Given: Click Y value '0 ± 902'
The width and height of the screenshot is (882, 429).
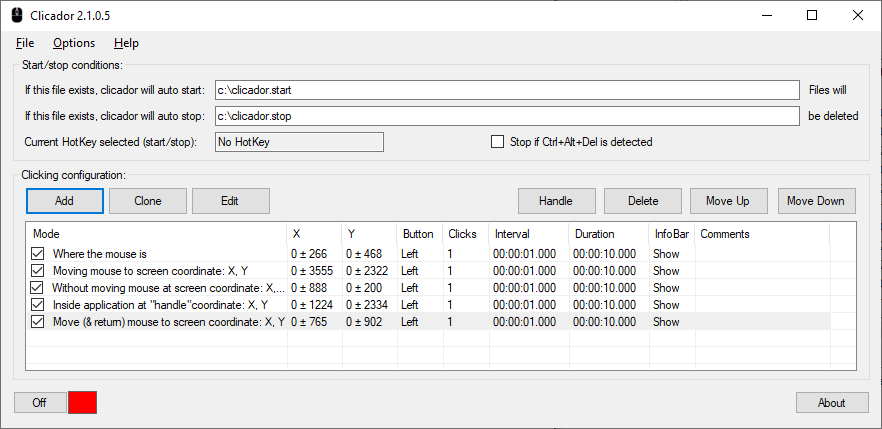Looking at the screenshot, I should [364, 322].
